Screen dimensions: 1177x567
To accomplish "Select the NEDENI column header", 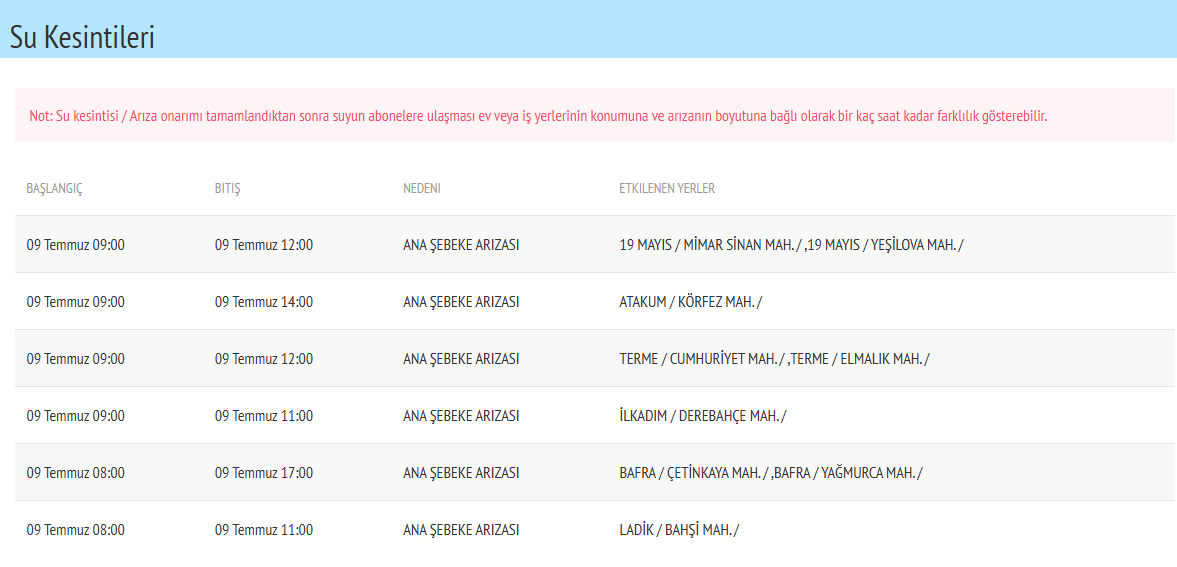I will pyautogui.click(x=421, y=189).
